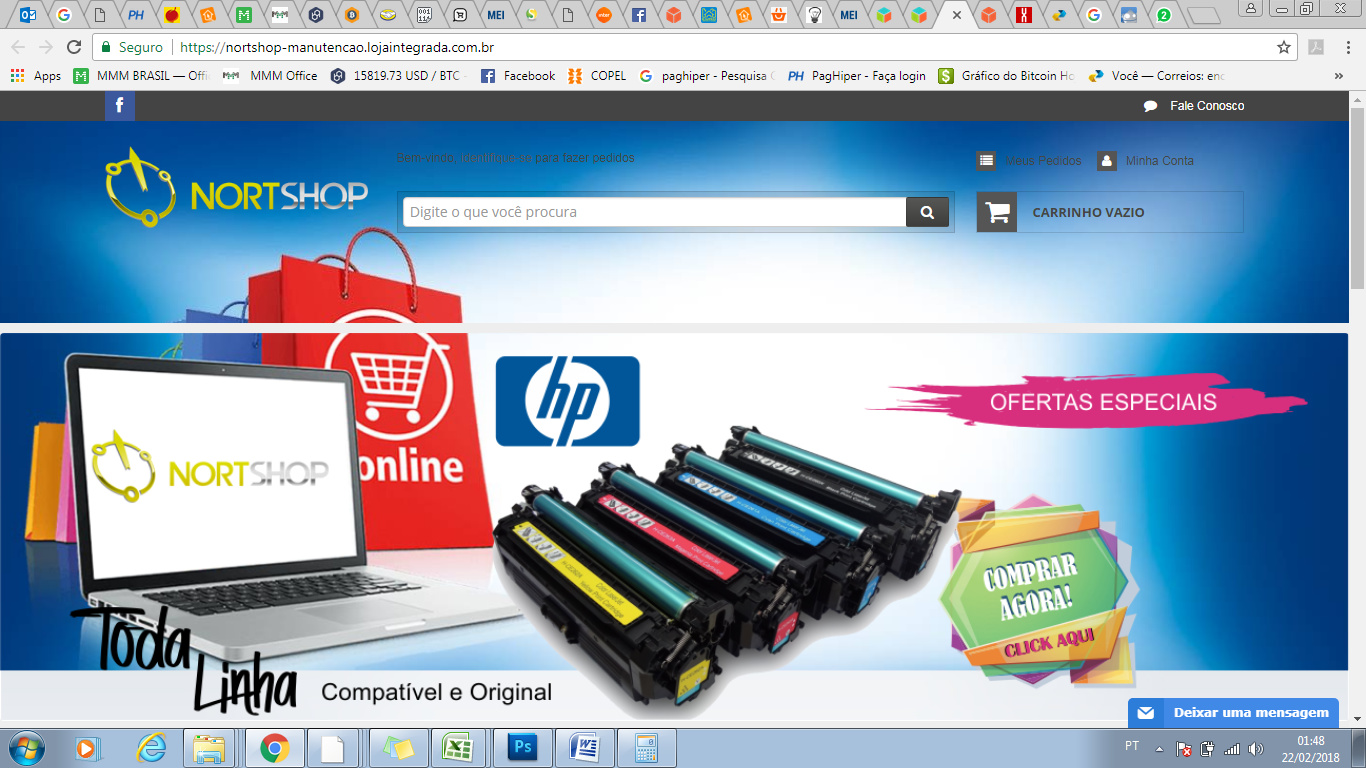Viewport: 1366px width, 768px height.
Task: Open Word from the taskbar
Action: 585,747
